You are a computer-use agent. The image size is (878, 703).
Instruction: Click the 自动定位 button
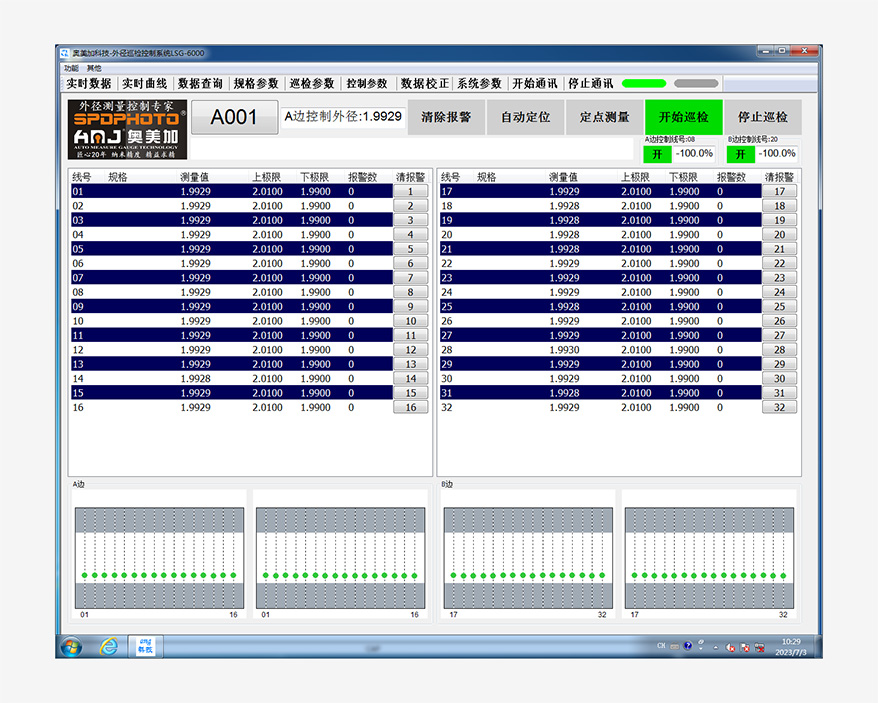point(525,117)
